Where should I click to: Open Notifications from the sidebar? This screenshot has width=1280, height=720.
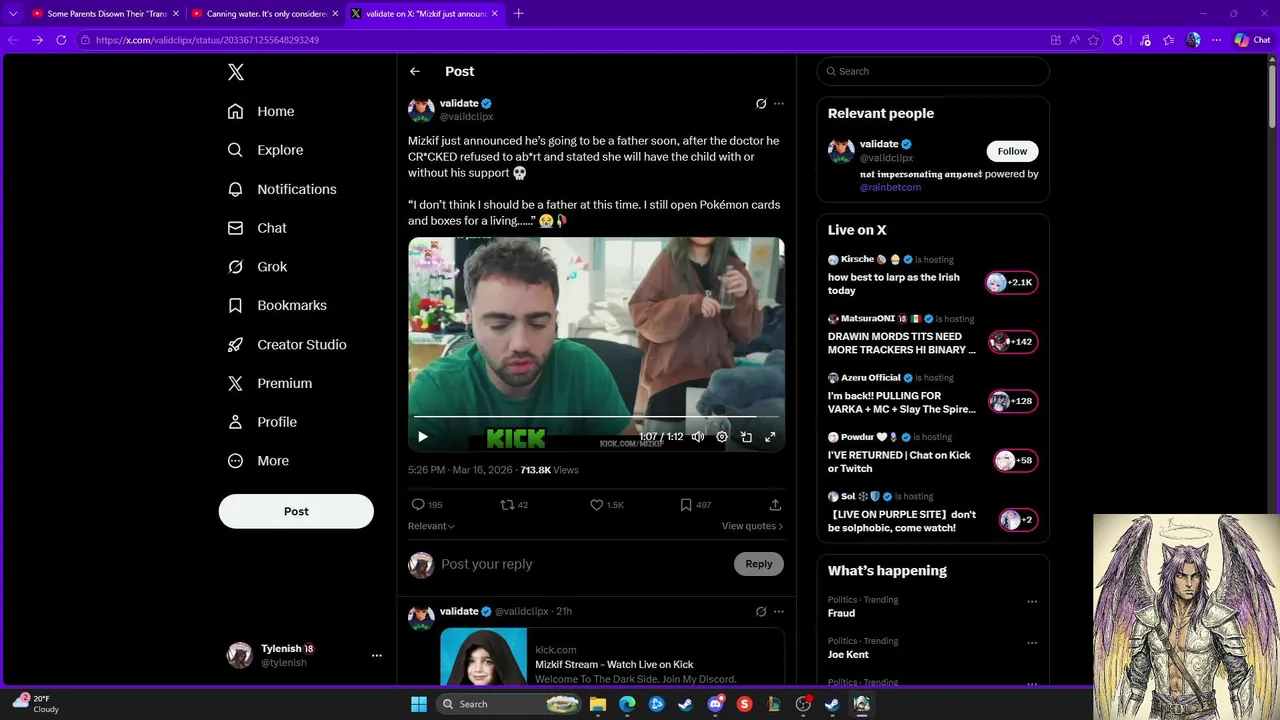click(x=282, y=189)
